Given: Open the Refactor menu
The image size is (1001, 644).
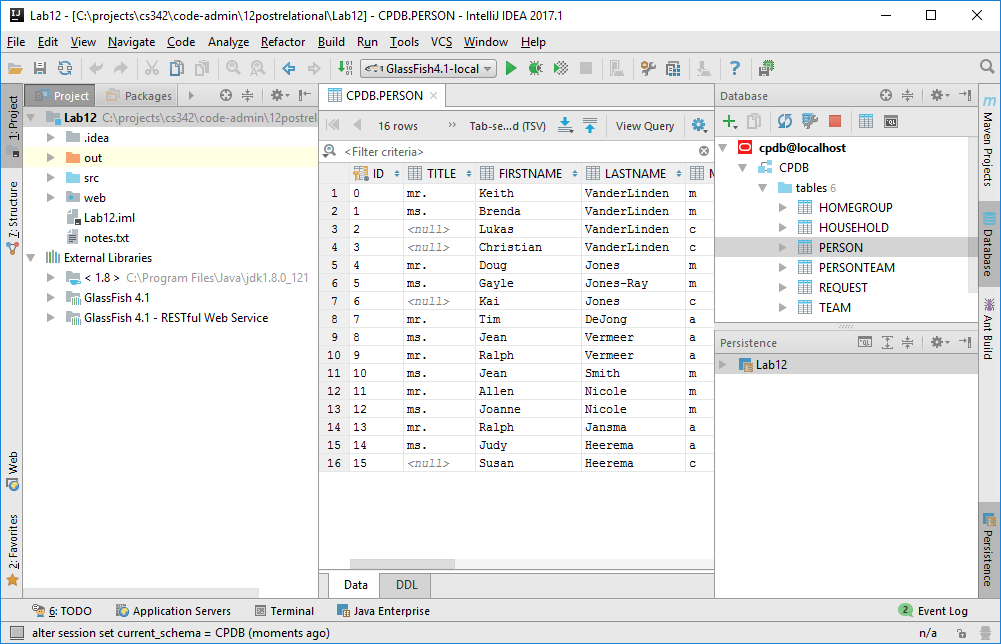Looking at the screenshot, I should 283,42.
